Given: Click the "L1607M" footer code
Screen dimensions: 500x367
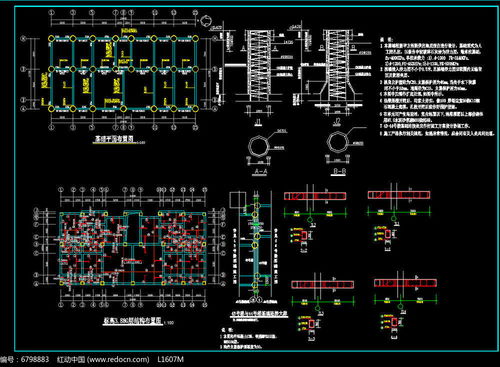Looking at the screenshot, I should (x=170, y=360).
